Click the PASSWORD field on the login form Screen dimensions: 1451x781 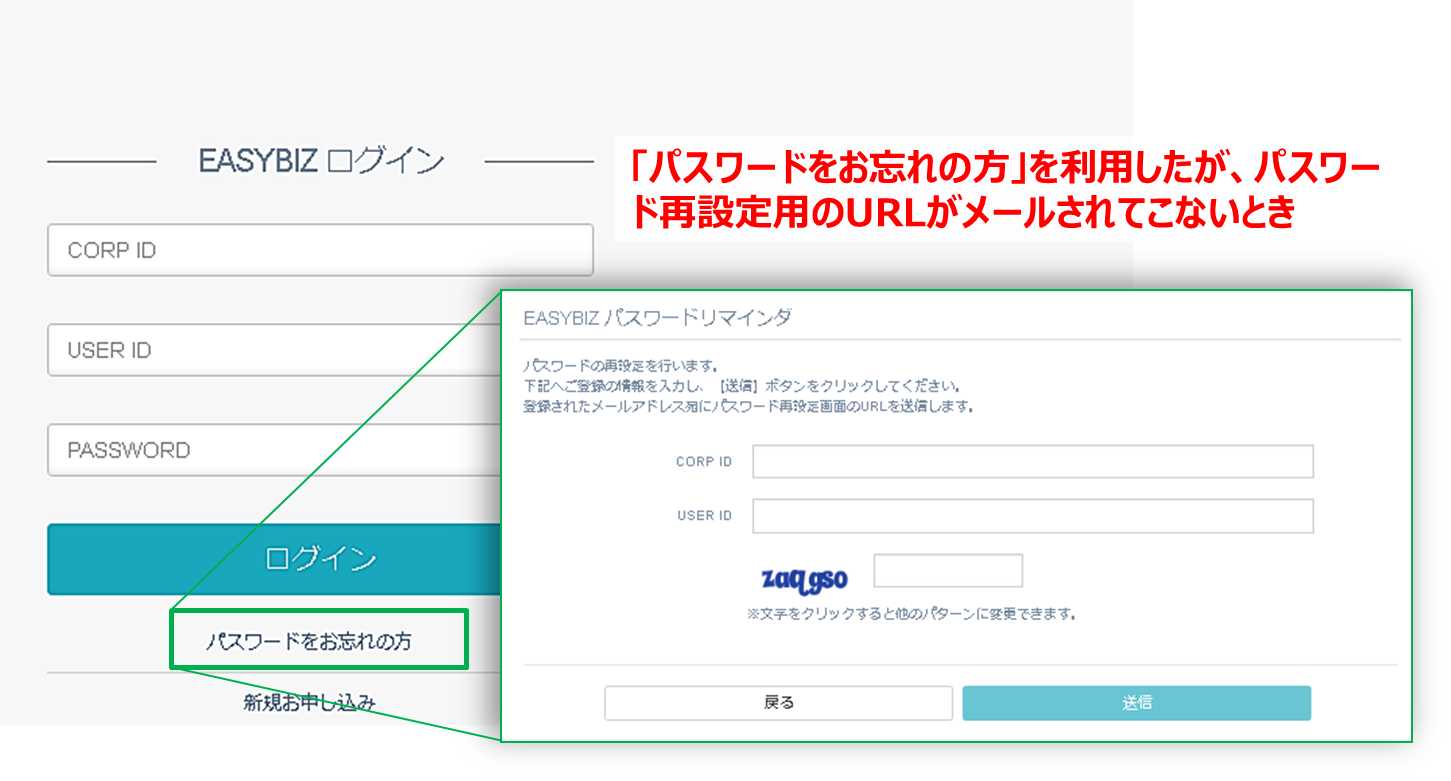[320, 450]
